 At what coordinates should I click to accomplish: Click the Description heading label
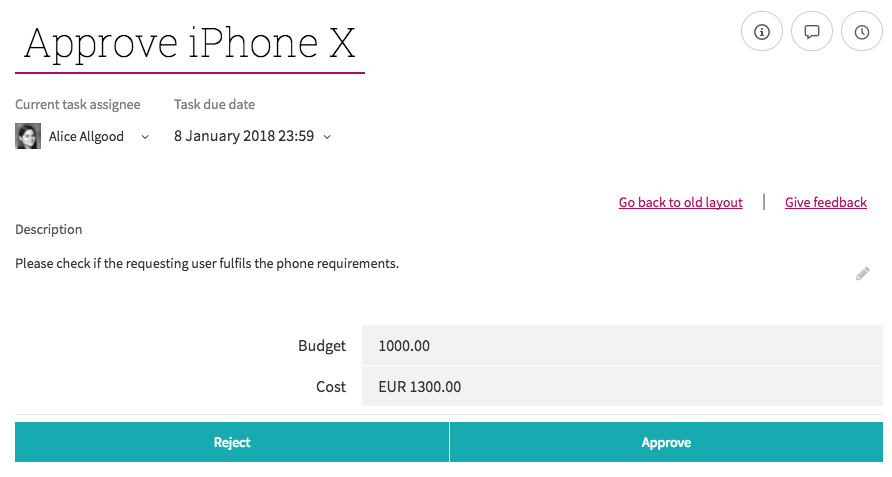[48, 229]
